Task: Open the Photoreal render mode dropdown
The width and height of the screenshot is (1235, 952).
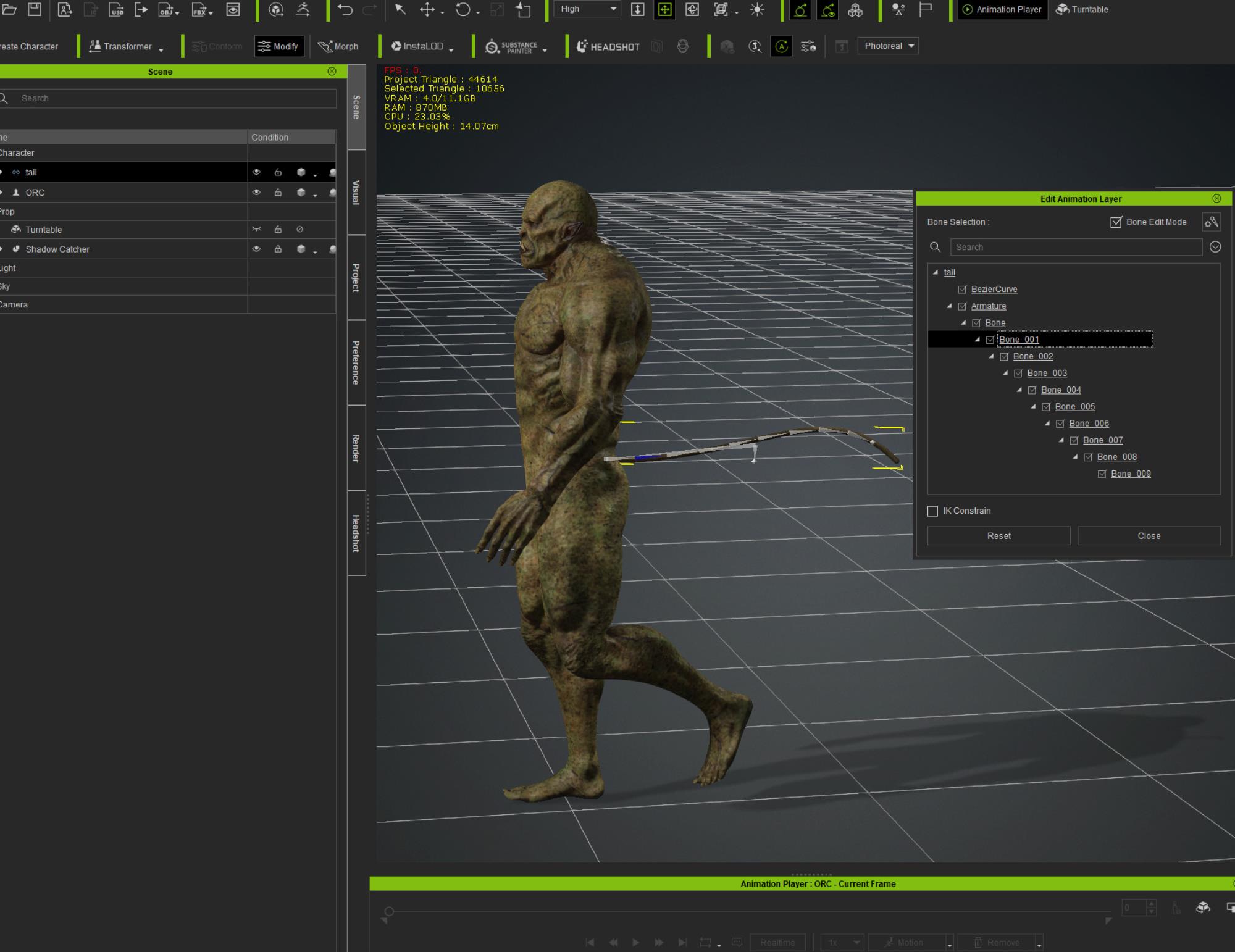Action: 888,46
